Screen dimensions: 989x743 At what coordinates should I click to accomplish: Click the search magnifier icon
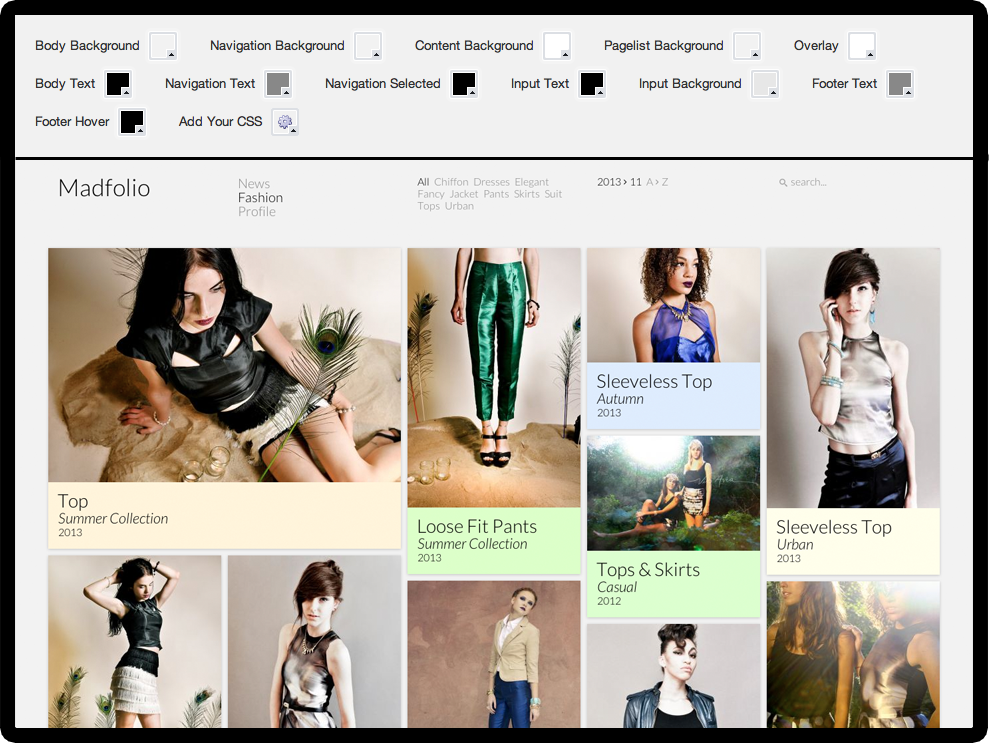pyautogui.click(x=783, y=182)
